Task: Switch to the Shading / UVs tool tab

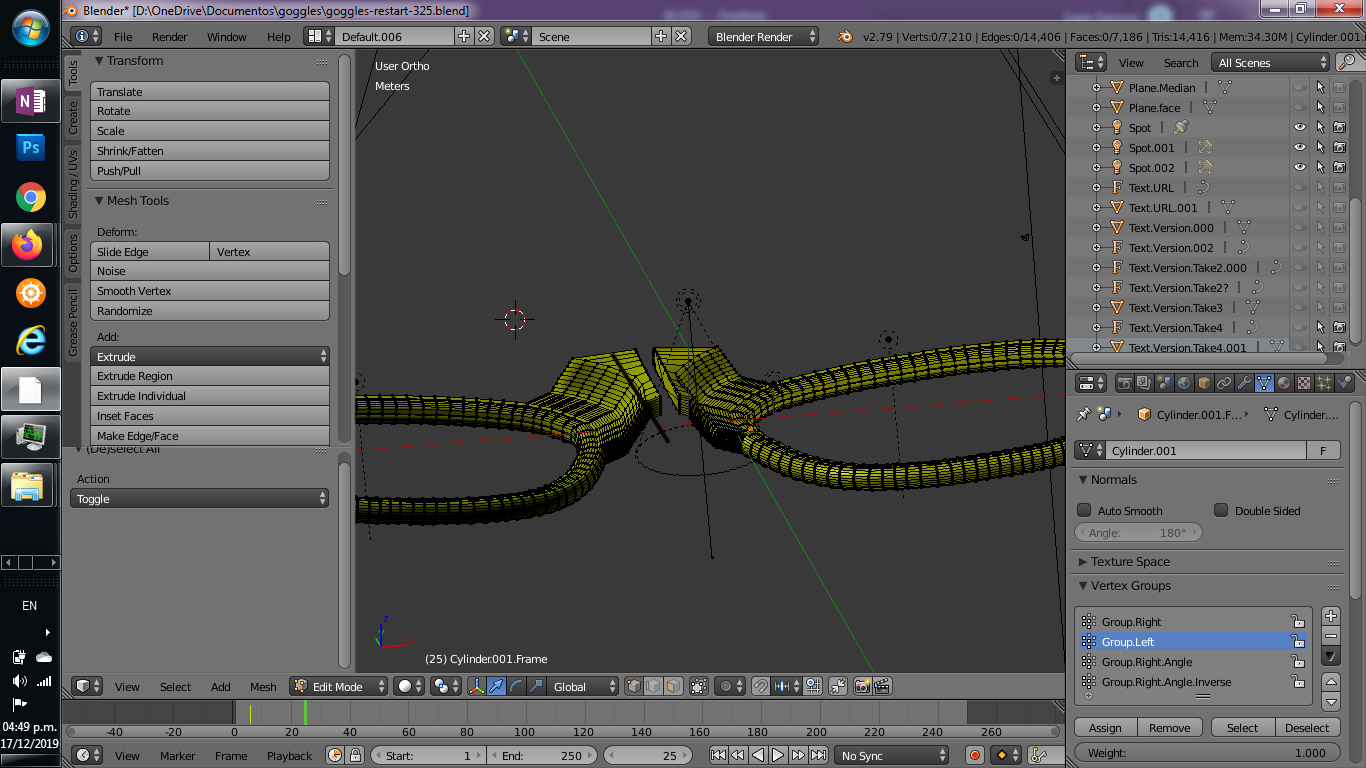Action: pyautogui.click(x=73, y=185)
